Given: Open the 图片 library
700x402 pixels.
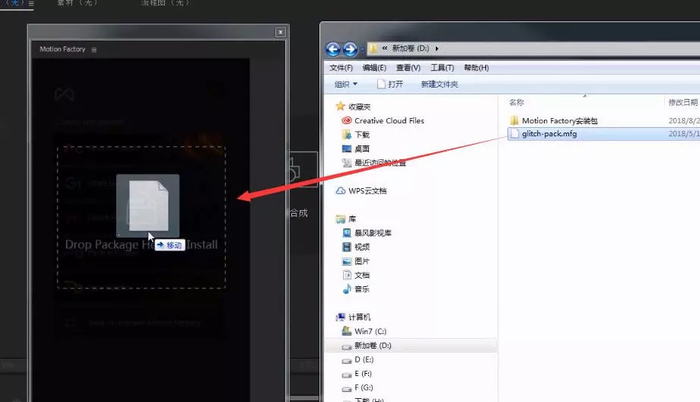Looking at the screenshot, I should pos(356,261).
